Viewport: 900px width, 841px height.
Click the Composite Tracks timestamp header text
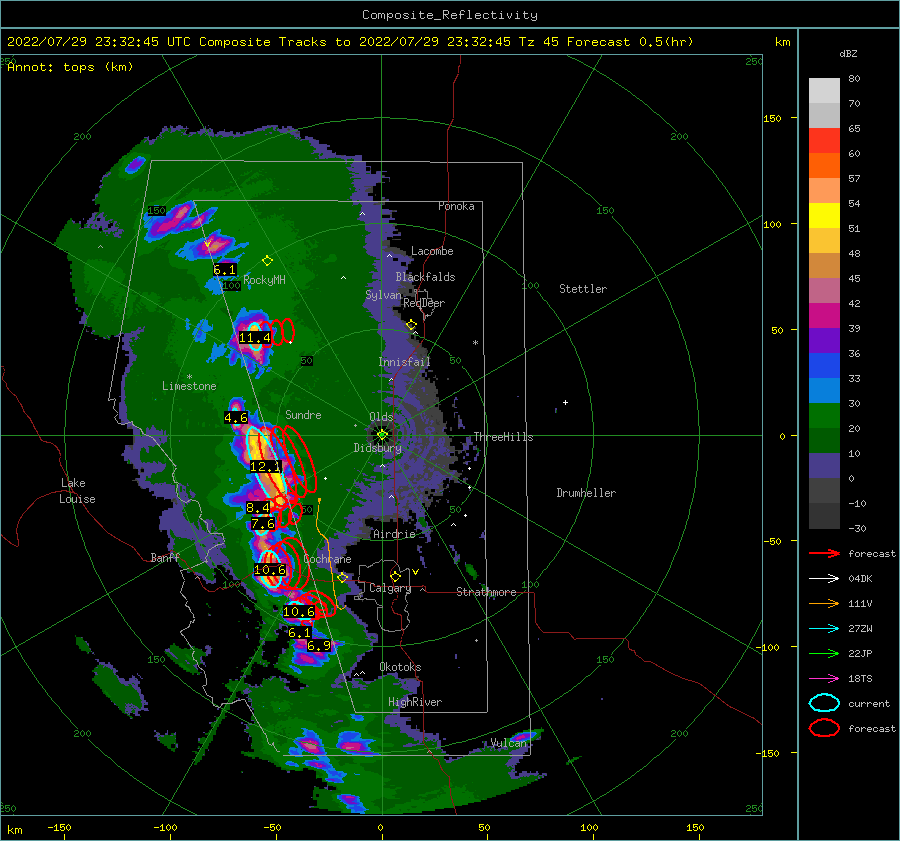click(350, 42)
